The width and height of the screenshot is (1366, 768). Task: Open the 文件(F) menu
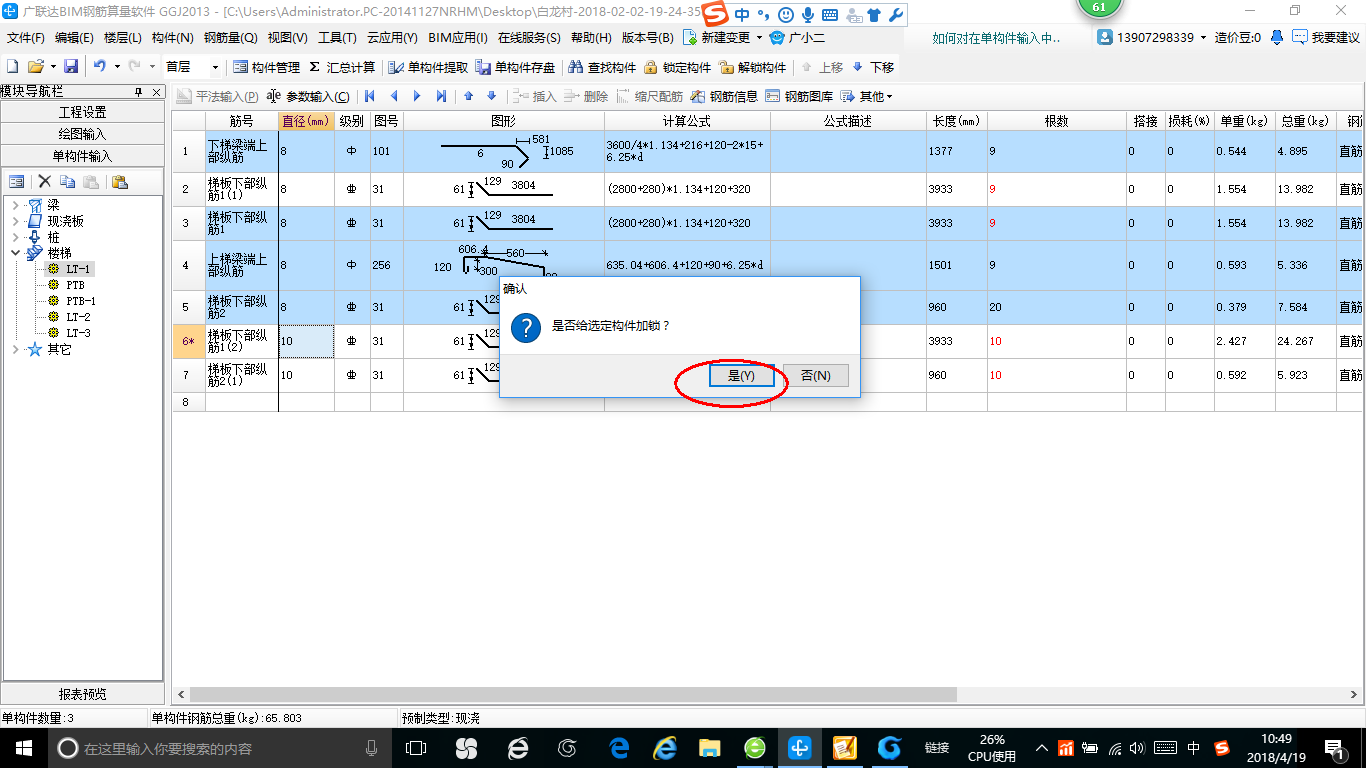point(25,37)
